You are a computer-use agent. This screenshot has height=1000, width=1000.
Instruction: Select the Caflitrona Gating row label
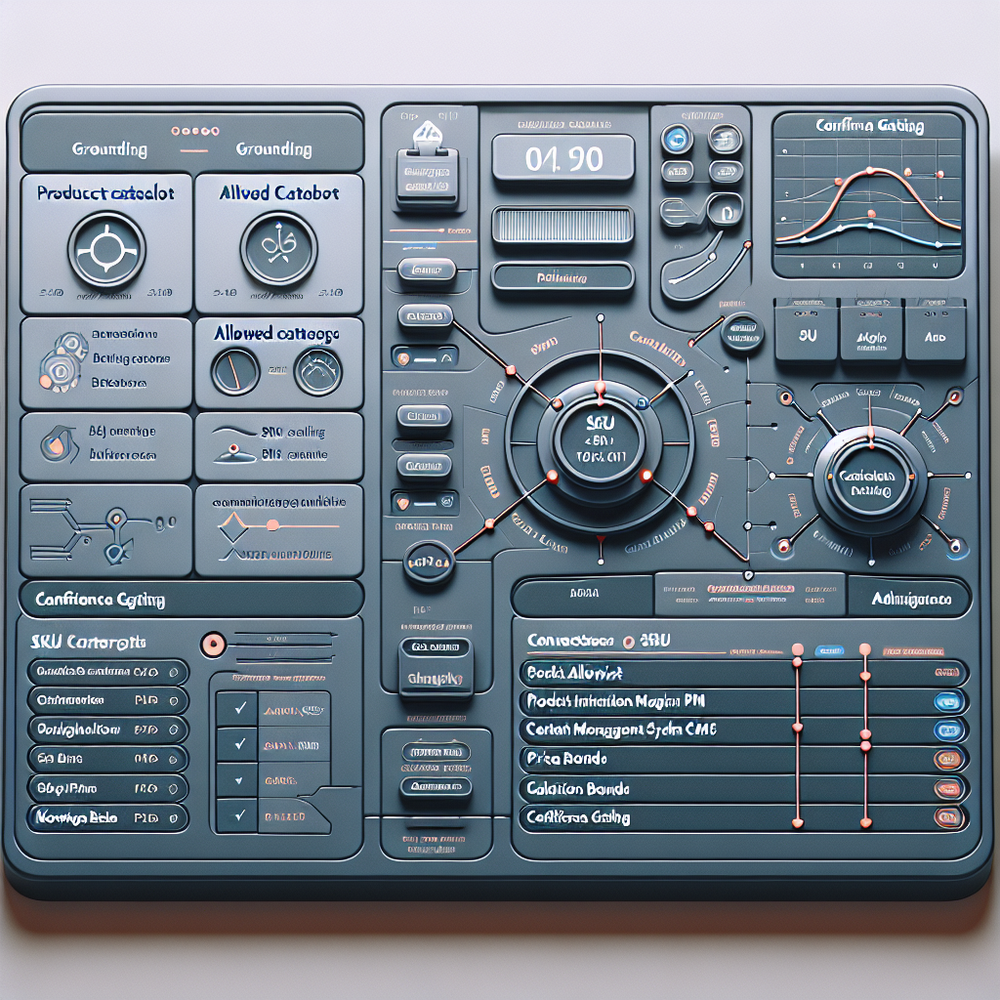(x=578, y=817)
